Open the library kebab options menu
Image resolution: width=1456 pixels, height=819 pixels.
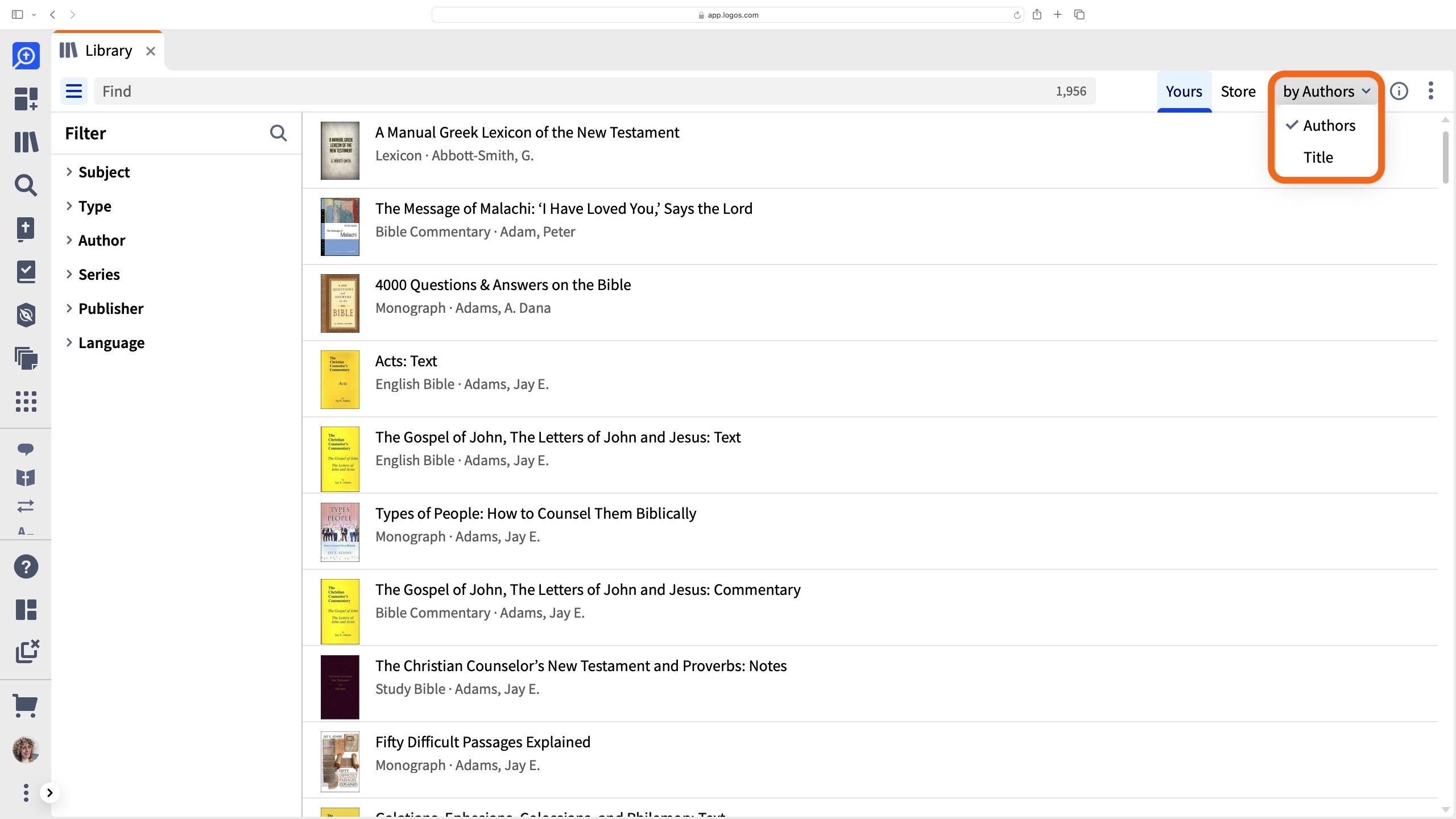coord(1430,91)
